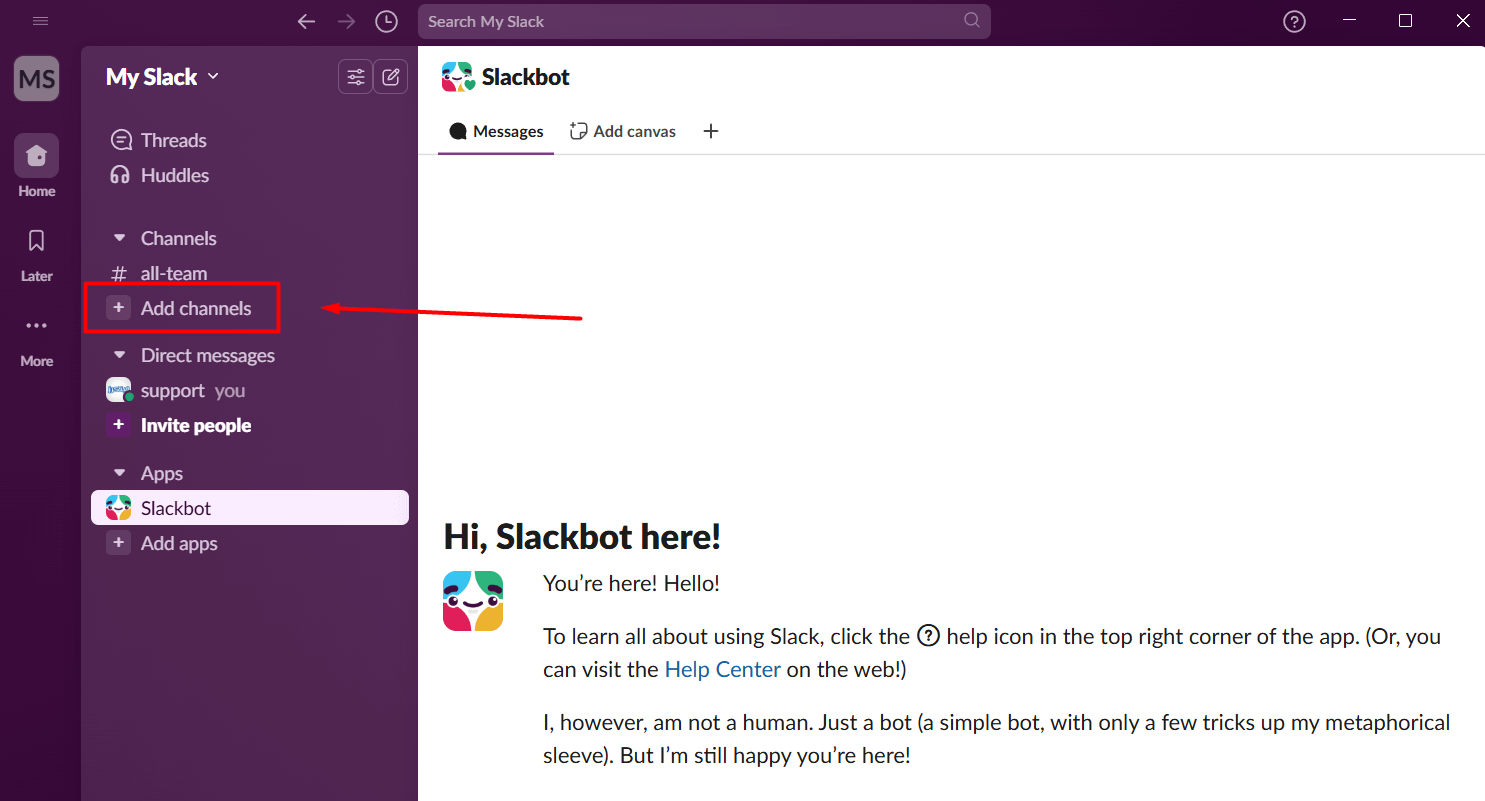The width and height of the screenshot is (1485, 801).
Task: Select the MS workspace avatar
Action: pos(36,79)
